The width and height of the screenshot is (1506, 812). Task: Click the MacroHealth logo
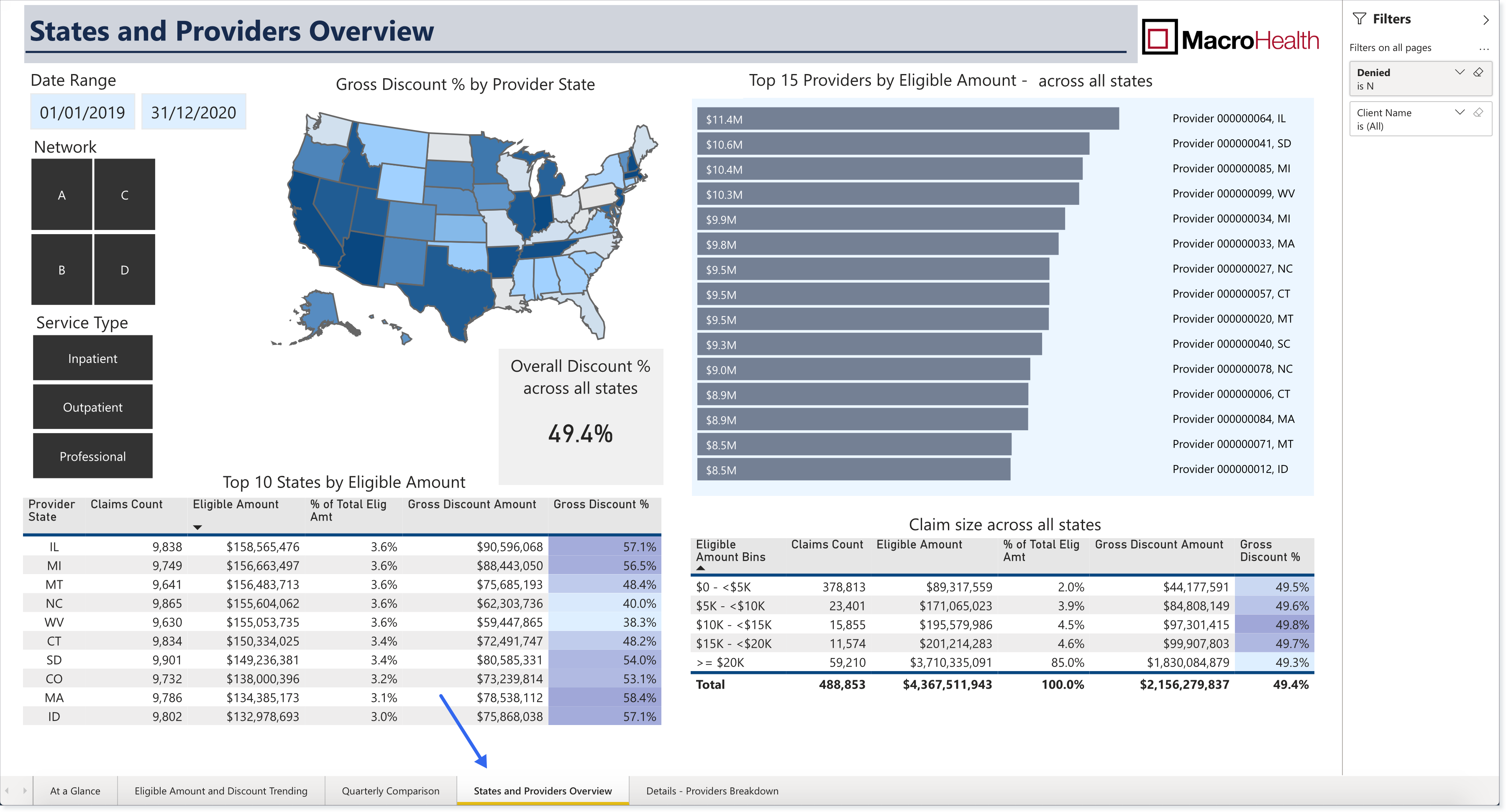1231,37
